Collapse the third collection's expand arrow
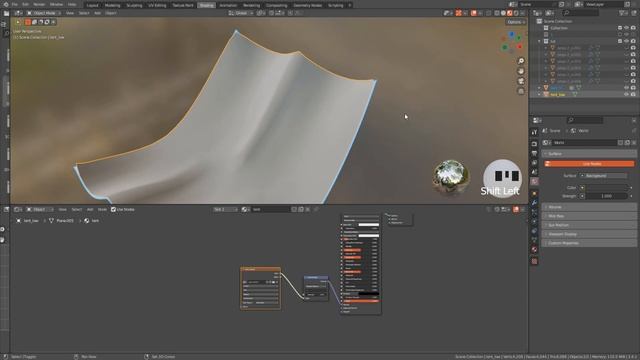Screen dimensions: 640x360 [539, 41]
